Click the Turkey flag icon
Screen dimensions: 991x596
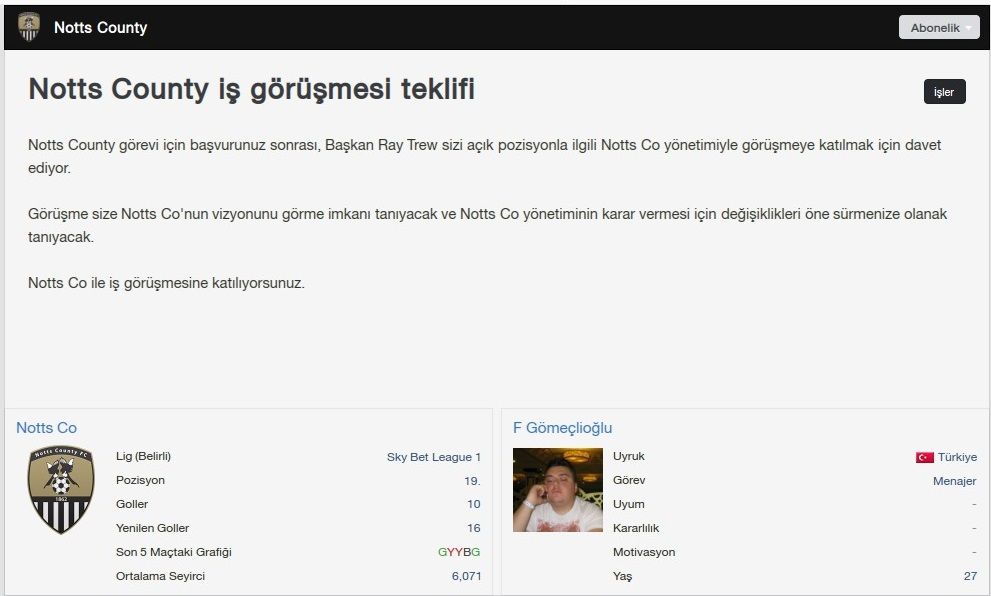point(925,457)
